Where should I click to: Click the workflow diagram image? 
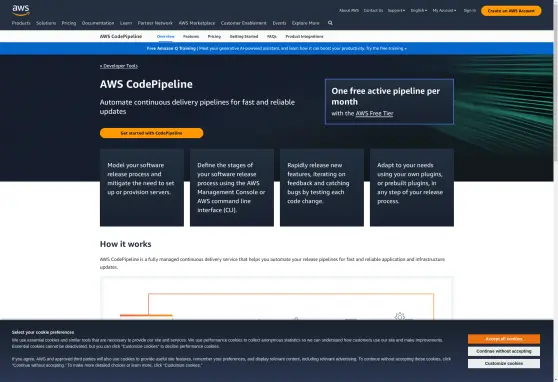(277, 298)
